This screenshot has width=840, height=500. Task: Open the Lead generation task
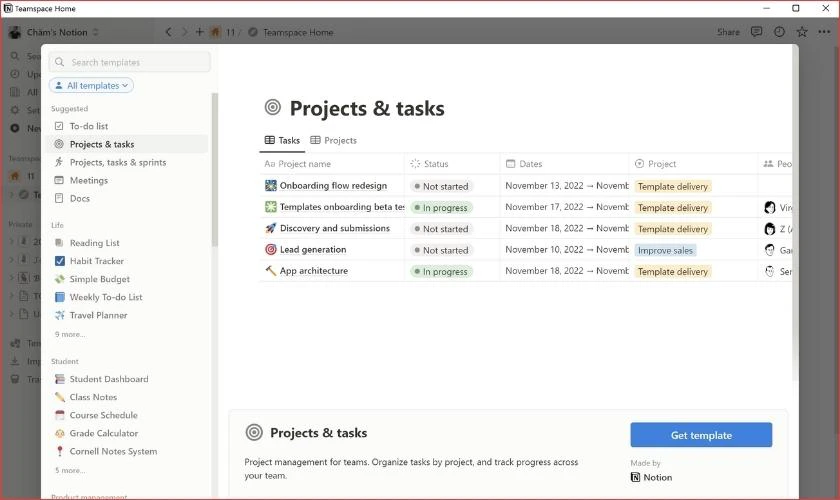point(313,250)
